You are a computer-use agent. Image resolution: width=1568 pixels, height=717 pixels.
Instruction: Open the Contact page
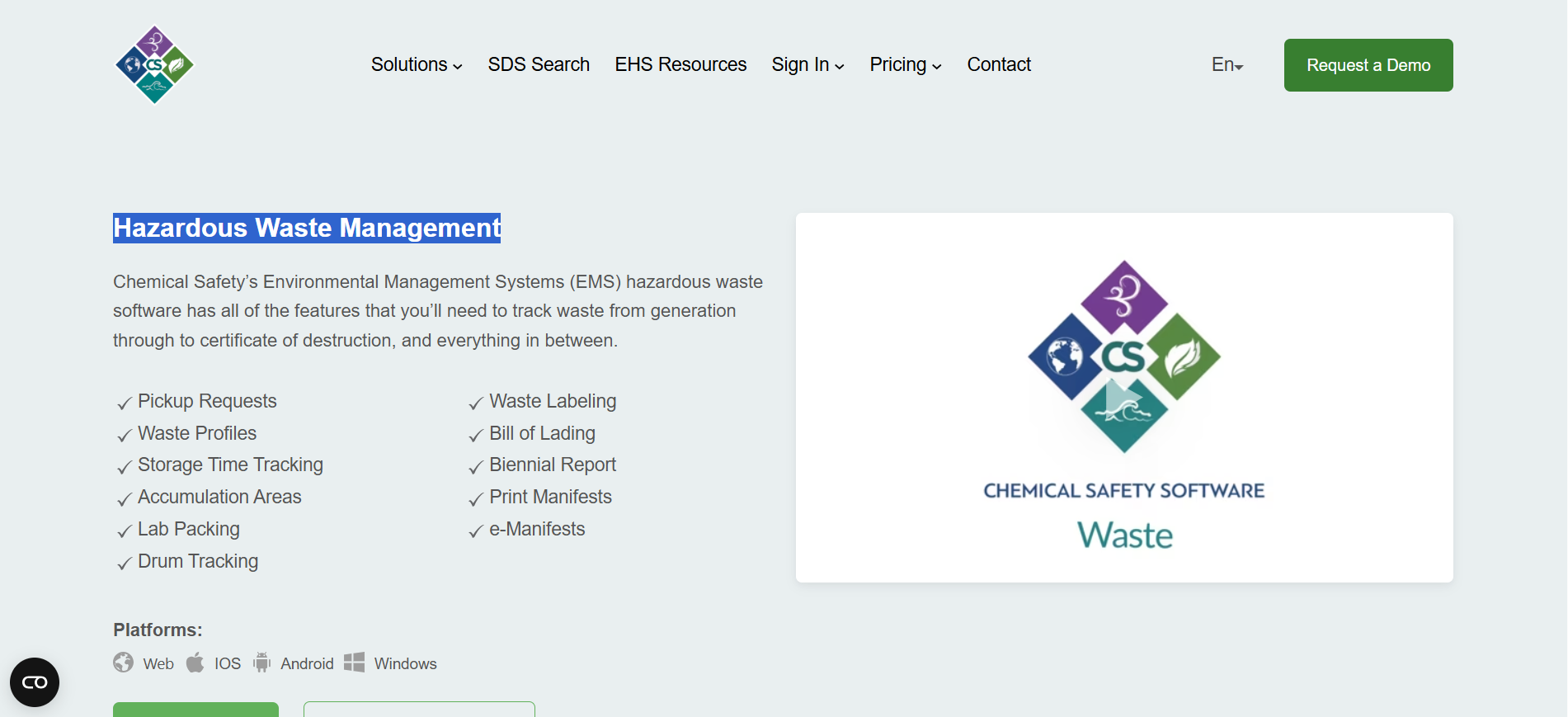tap(999, 64)
